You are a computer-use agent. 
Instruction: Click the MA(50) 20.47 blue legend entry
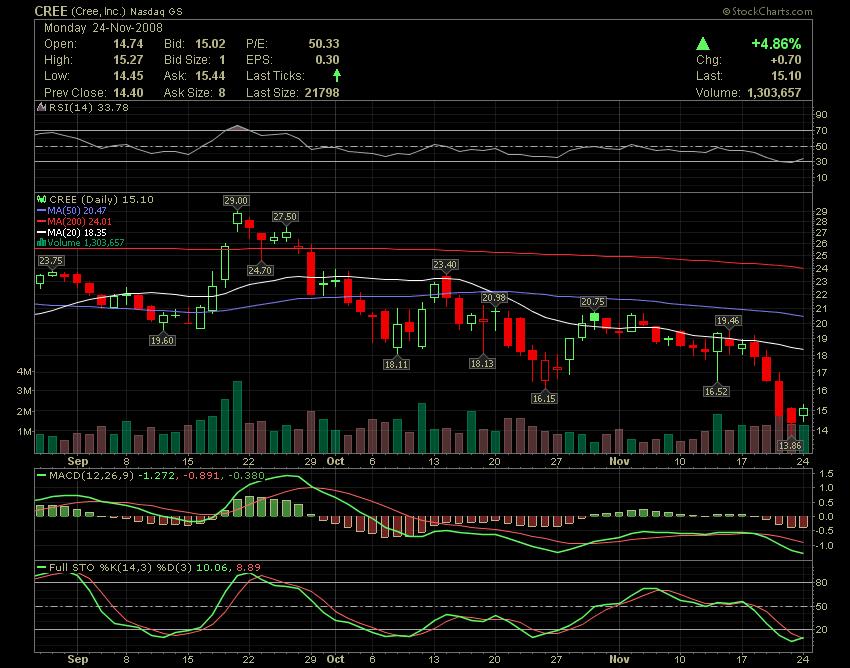point(72,210)
